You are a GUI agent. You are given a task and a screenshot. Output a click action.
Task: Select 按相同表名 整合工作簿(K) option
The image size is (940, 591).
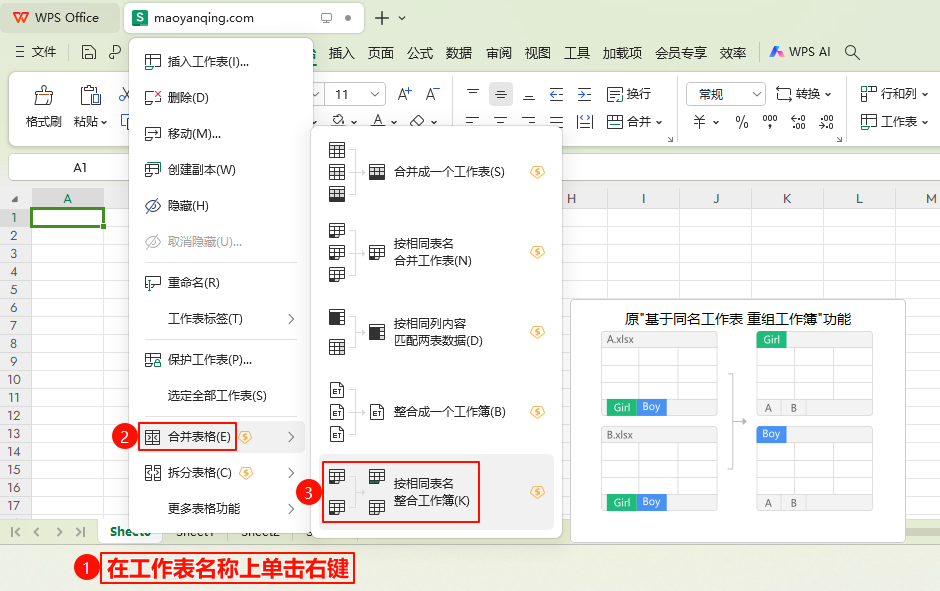point(431,492)
